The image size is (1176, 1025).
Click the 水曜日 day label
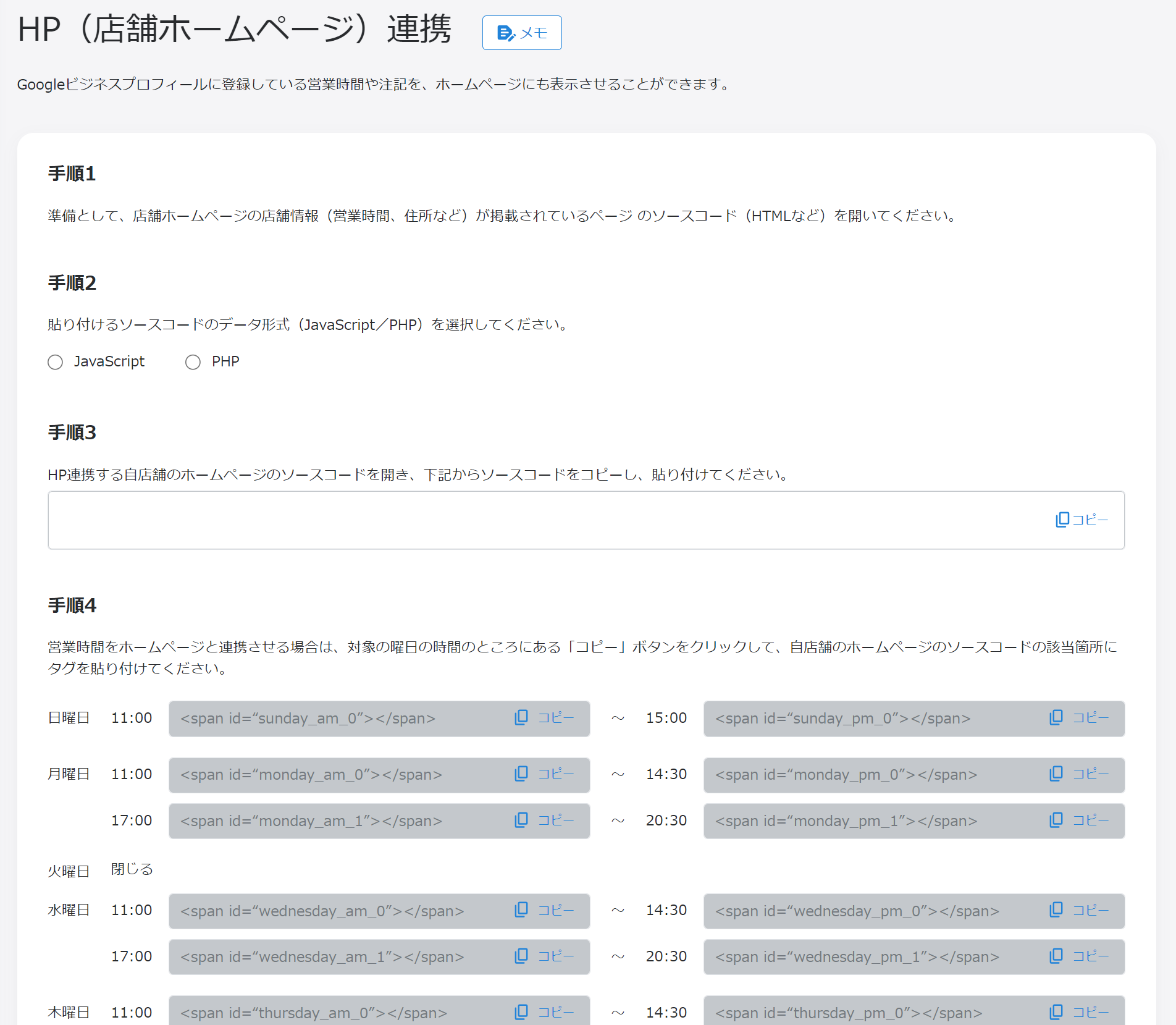69,910
